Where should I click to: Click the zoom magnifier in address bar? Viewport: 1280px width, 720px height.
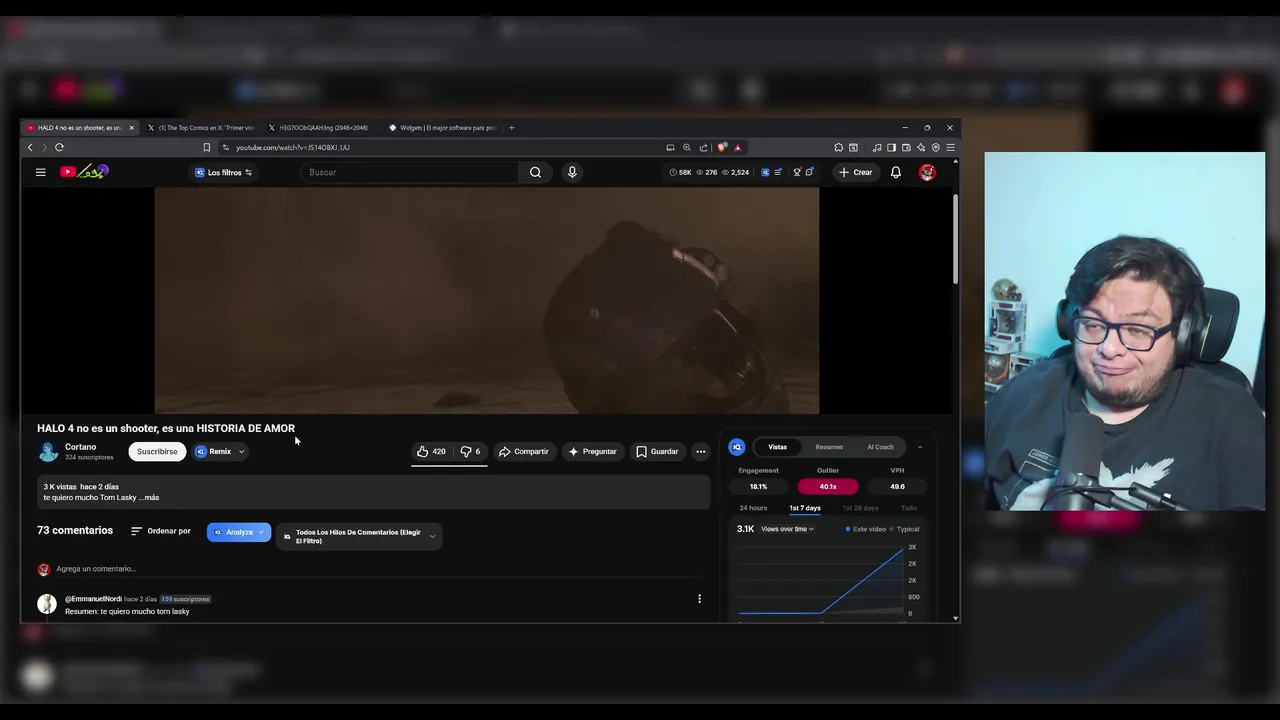click(x=686, y=147)
